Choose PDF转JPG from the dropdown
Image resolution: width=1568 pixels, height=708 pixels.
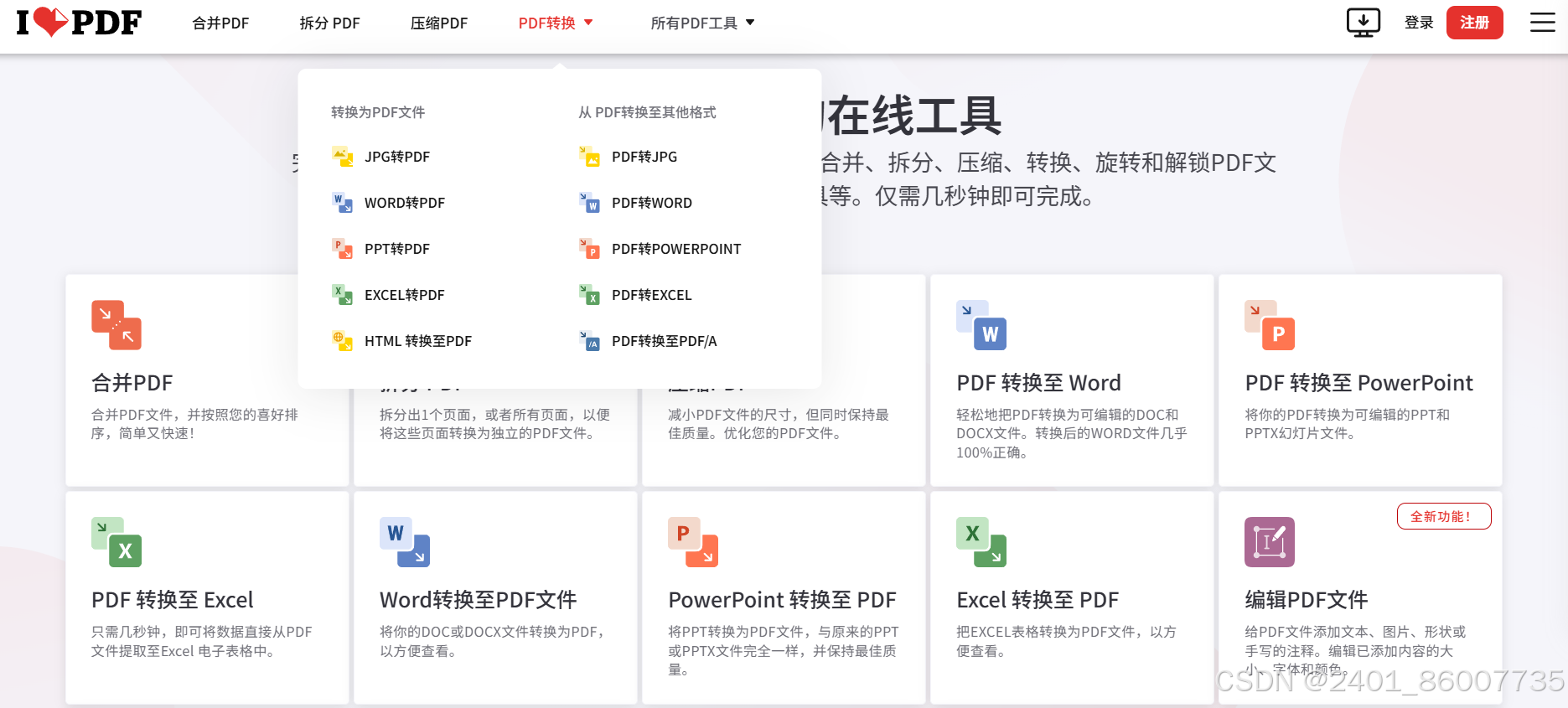pyautogui.click(x=644, y=157)
